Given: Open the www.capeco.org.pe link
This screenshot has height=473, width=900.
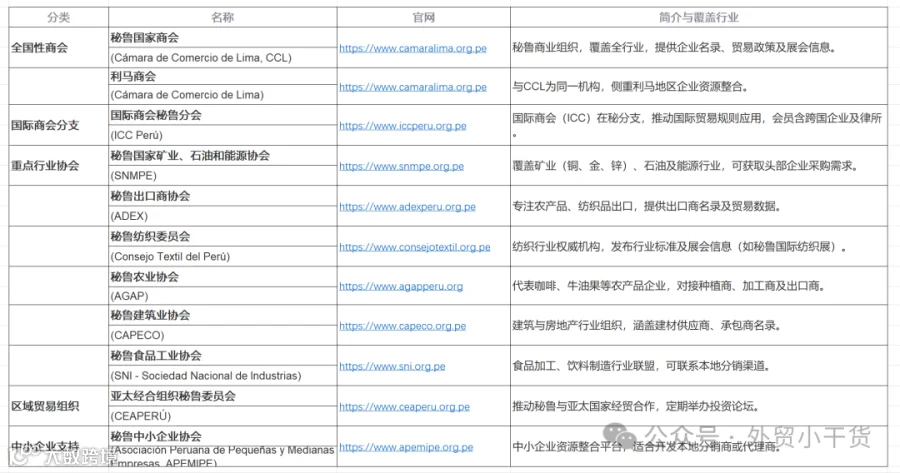Looking at the screenshot, I should (x=402, y=326).
